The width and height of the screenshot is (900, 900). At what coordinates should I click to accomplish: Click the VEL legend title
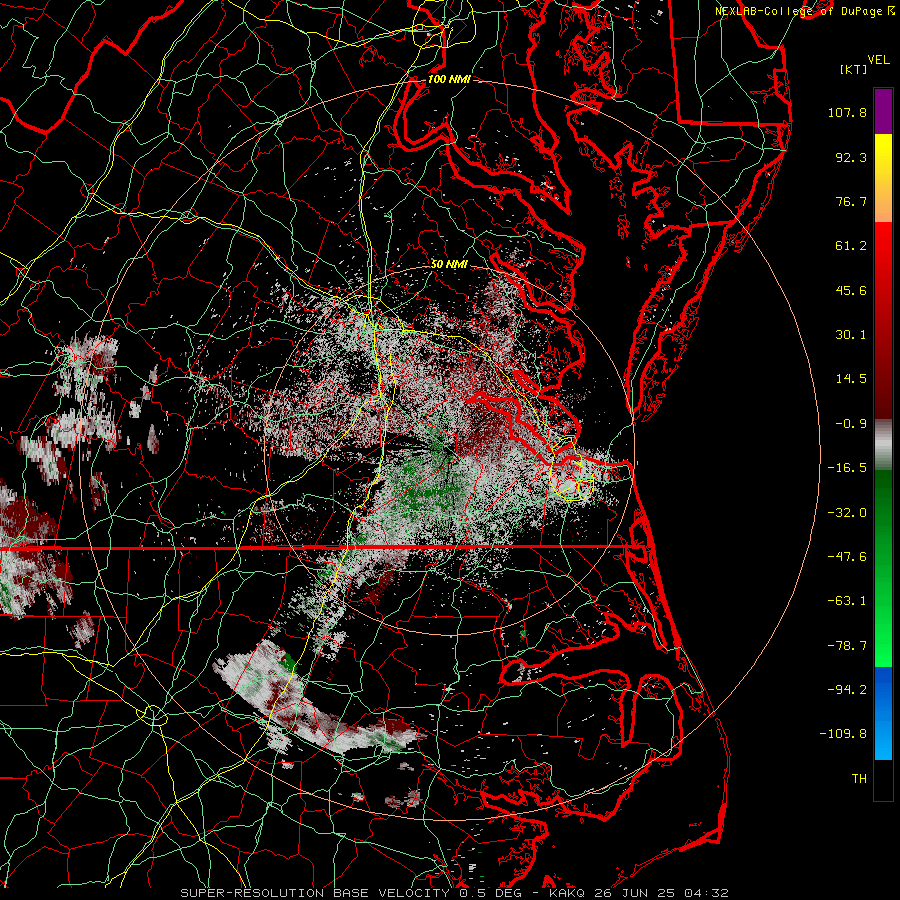879,60
